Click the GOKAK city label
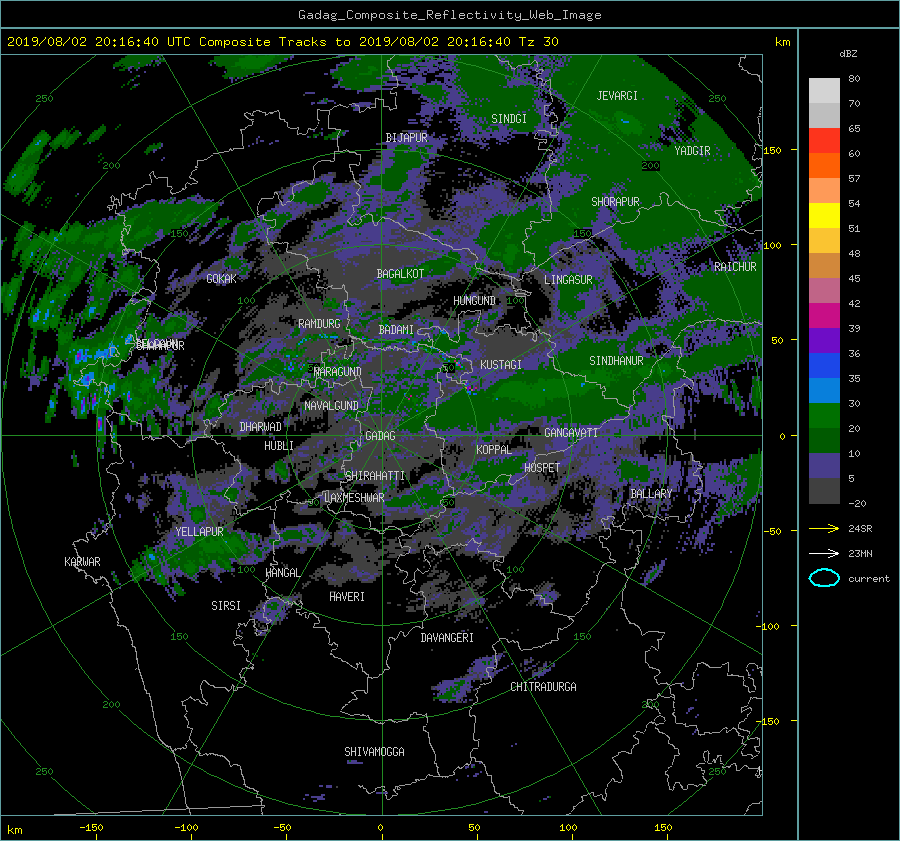Viewport: 900px width, 841px height. click(221, 278)
